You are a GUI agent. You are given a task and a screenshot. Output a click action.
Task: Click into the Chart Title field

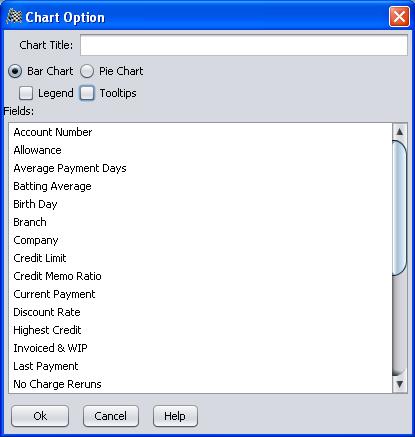pos(244,45)
